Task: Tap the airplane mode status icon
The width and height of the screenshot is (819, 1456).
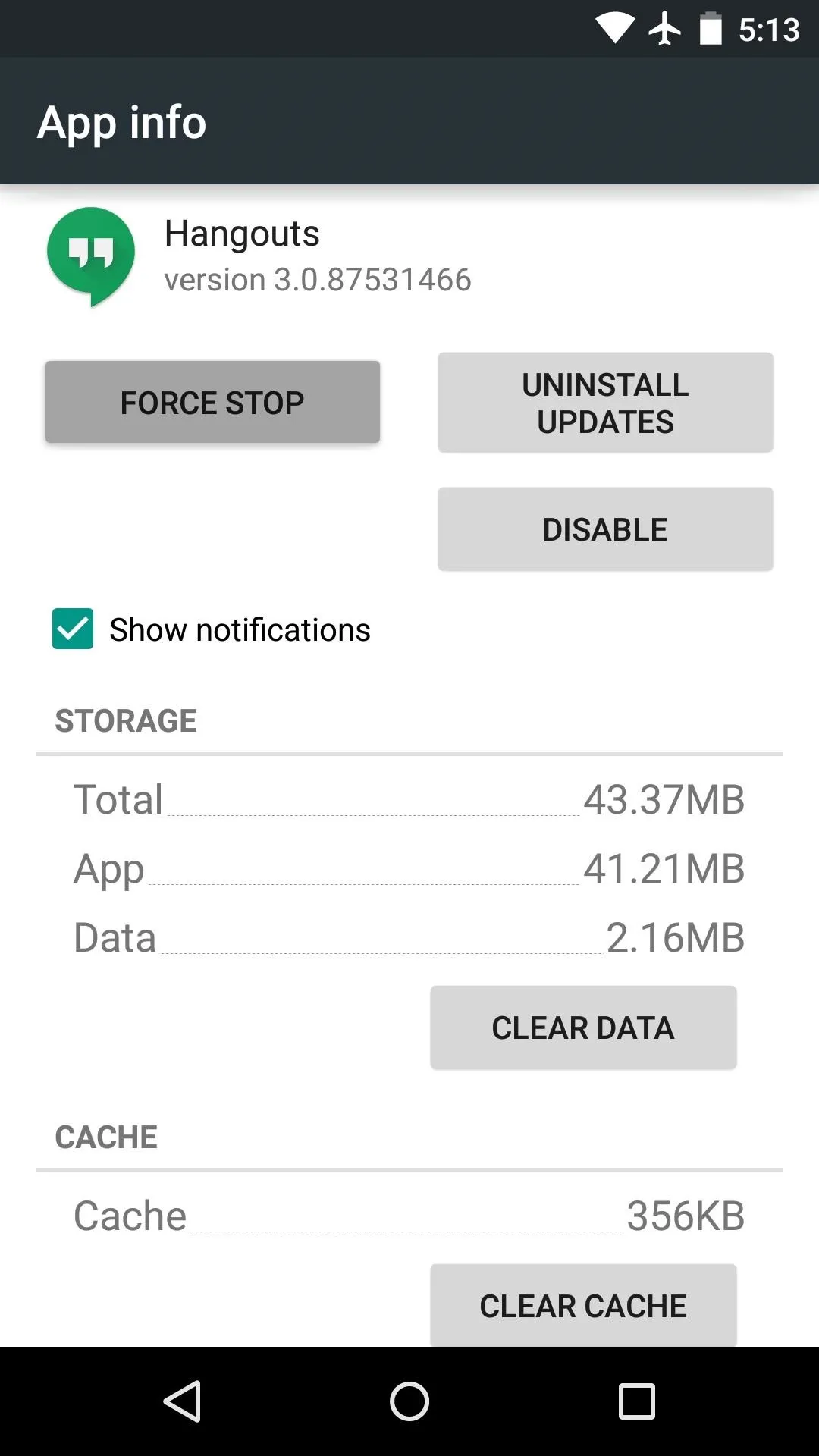Action: (665, 29)
